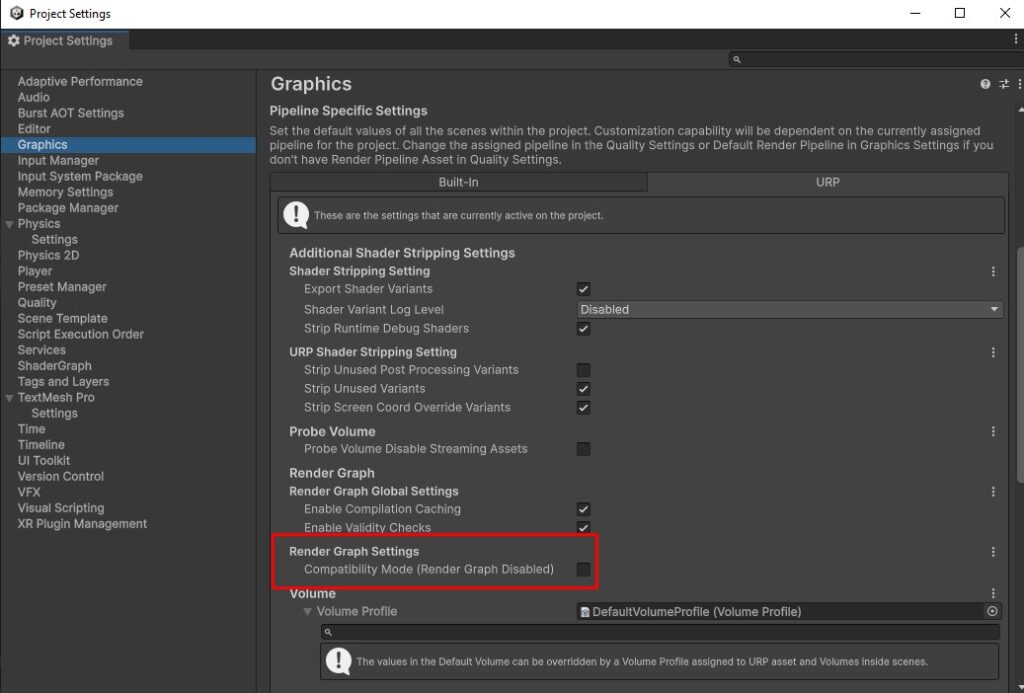Open Render Graph Global Settings options menu
Screen dimensions: 1024x693
pos(993,491)
